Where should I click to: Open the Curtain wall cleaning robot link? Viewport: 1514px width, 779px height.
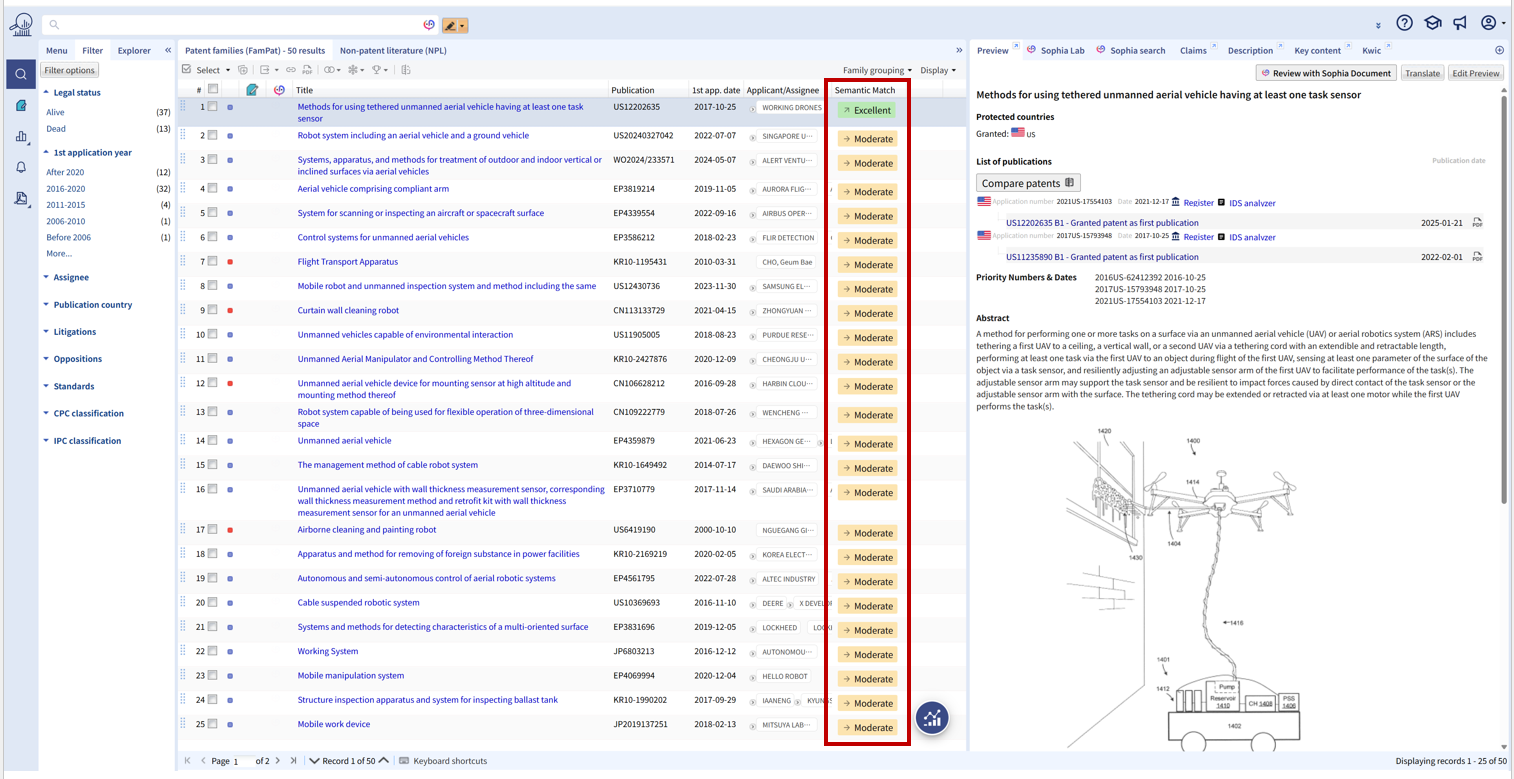pos(348,310)
